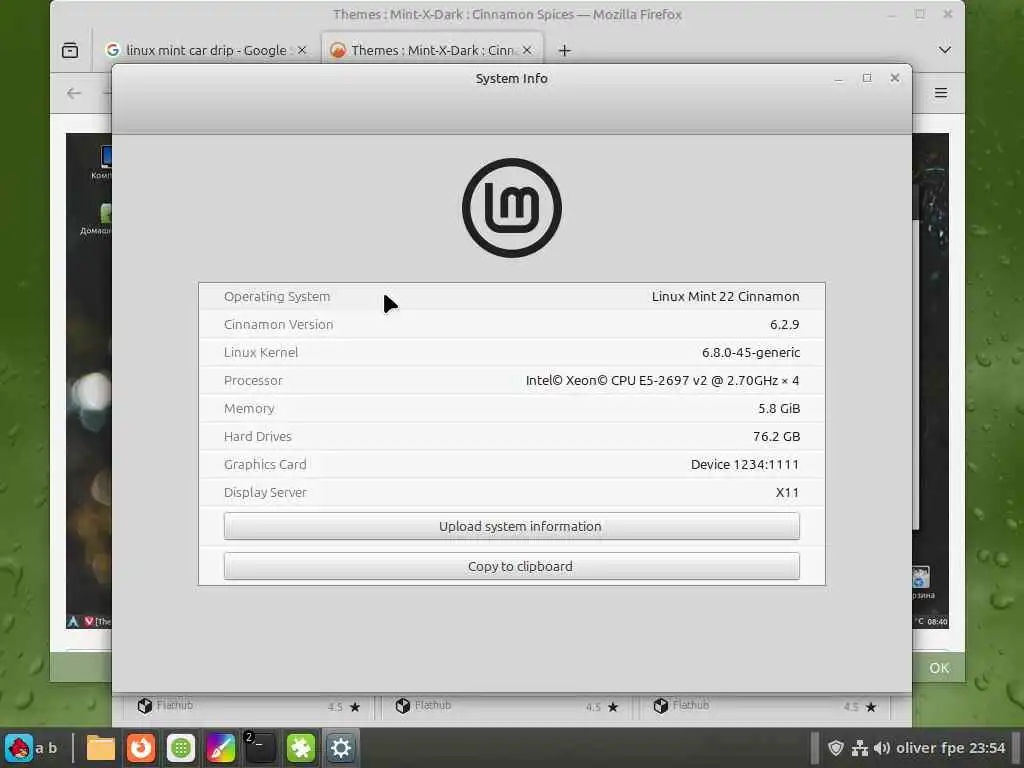Click the volume speaker tray icon

point(882,748)
